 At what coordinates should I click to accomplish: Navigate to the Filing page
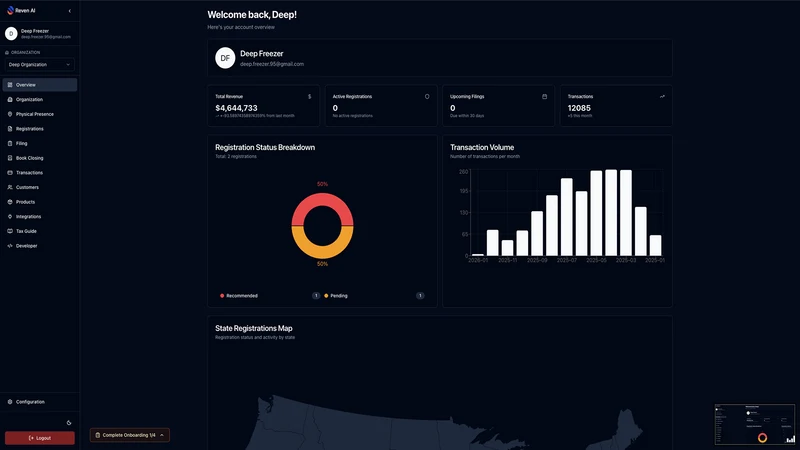[x=40, y=143]
